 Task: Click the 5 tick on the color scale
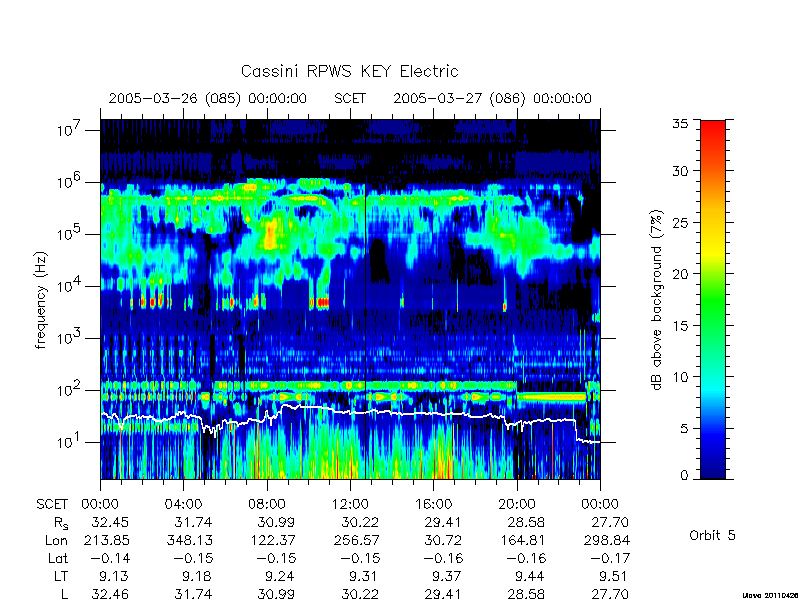click(684, 428)
